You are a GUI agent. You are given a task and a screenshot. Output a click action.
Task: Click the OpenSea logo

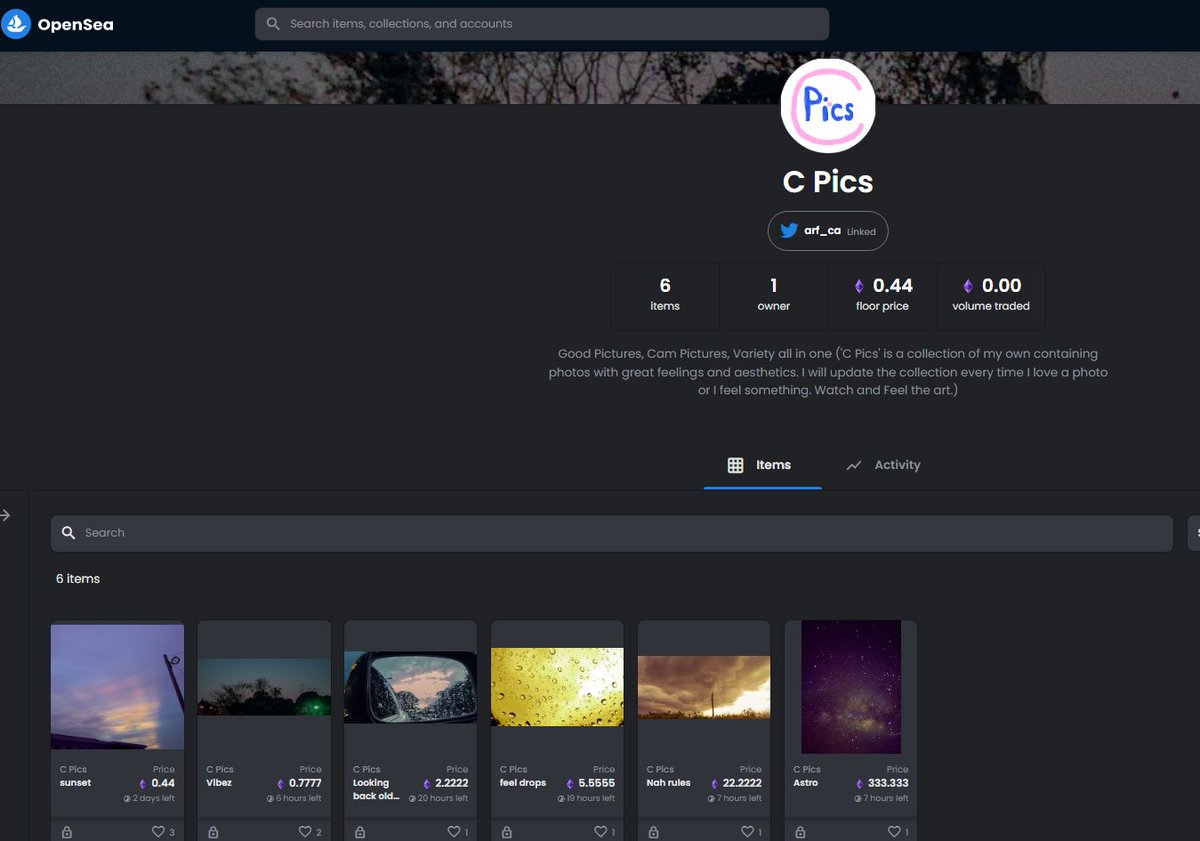coord(58,24)
